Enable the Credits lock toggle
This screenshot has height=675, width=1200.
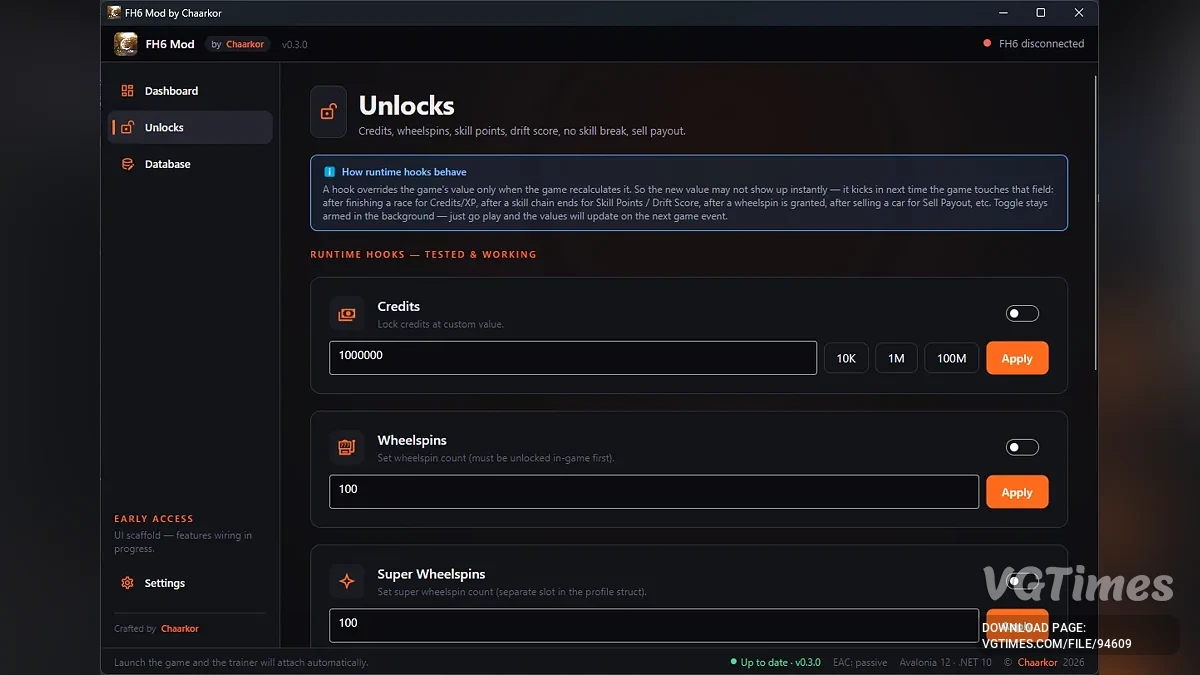click(1022, 314)
